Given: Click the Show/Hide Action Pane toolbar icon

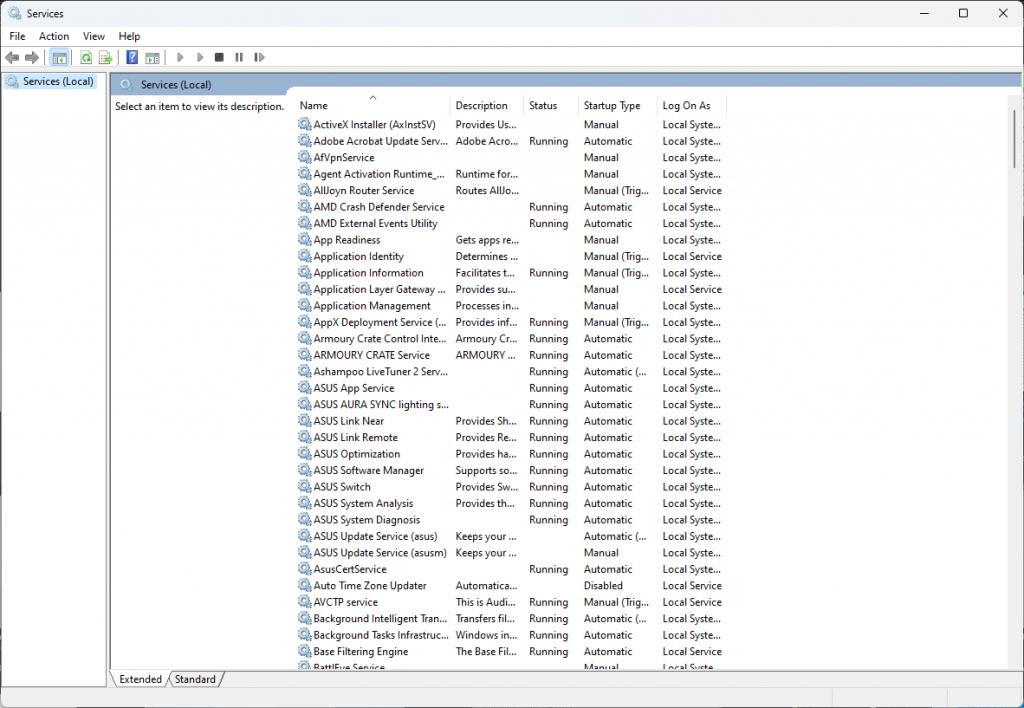Looking at the screenshot, I should [x=152, y=58].
